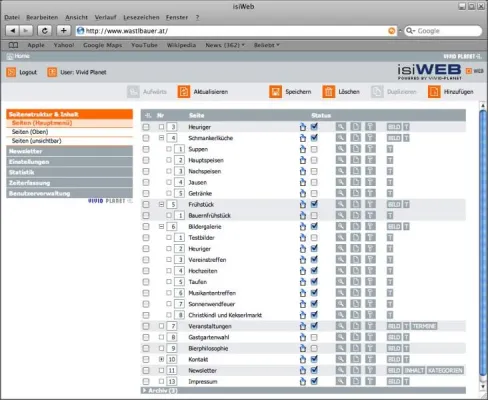Click the magnifier icon in the Veranstaltungen row
This screenshot has height=400, width=488.
(341, 326)
